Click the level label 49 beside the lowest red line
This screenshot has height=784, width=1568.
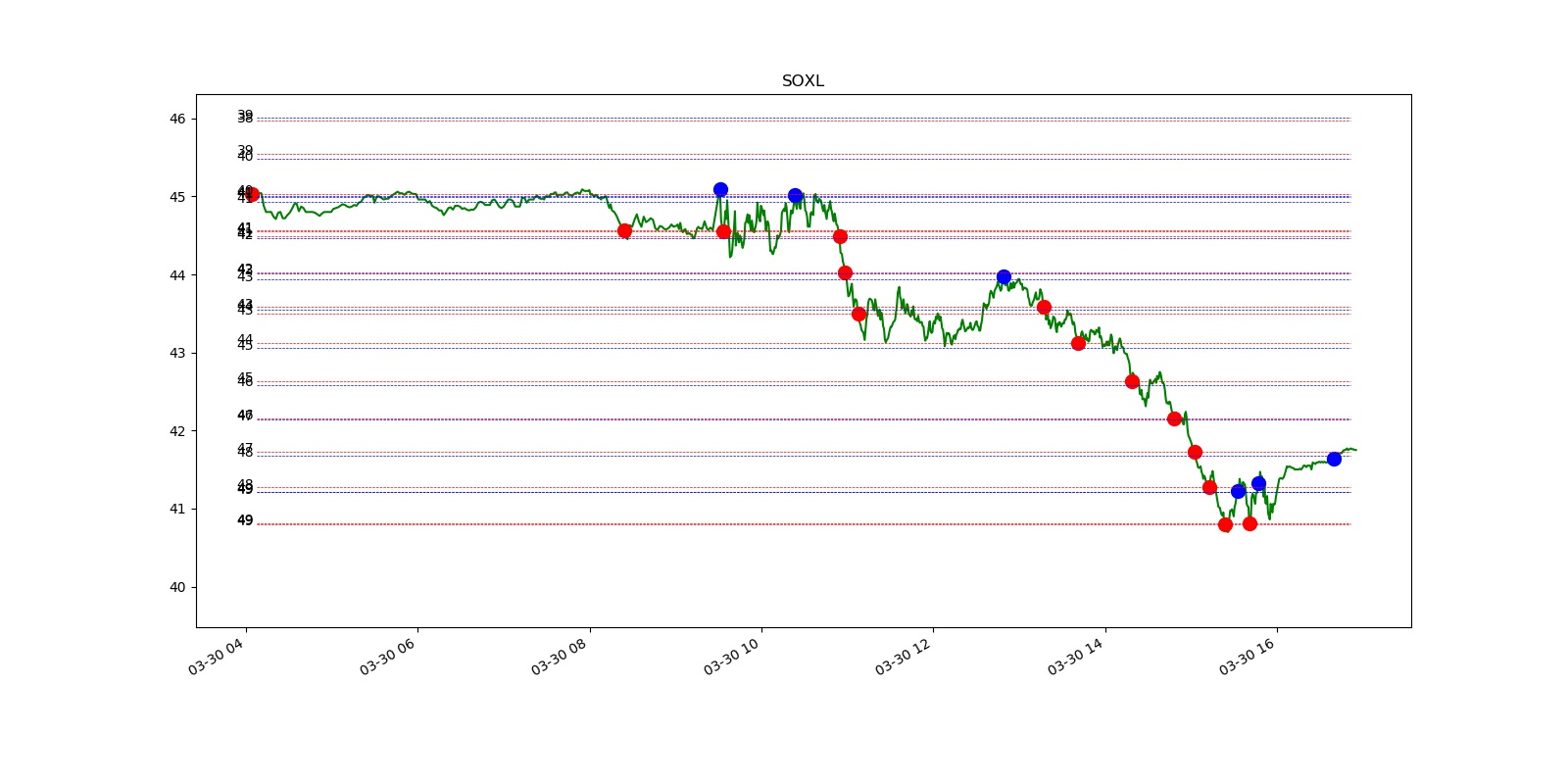click(245, 520)
